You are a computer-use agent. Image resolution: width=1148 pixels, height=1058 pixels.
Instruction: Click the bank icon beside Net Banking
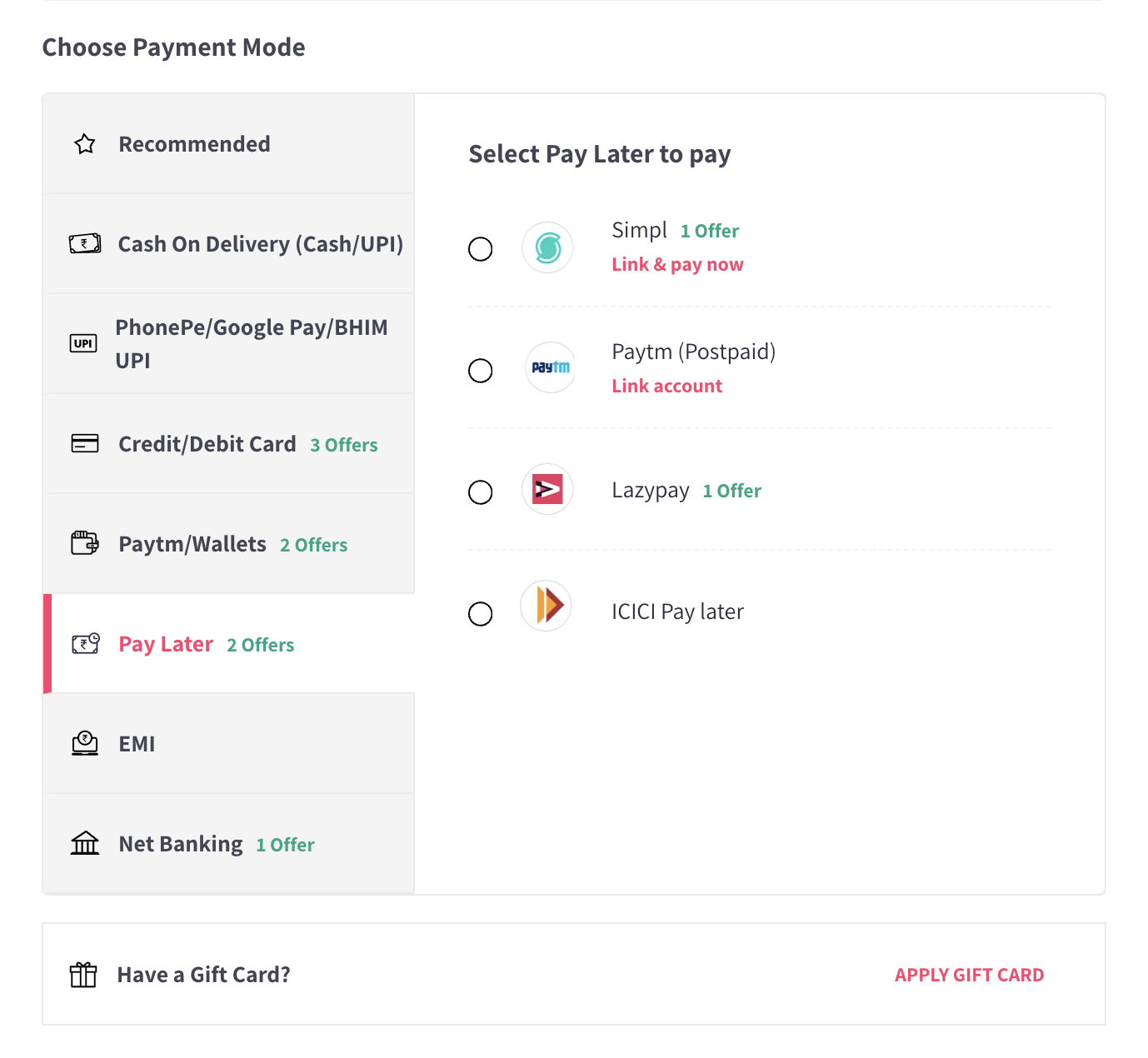coord(83,843)
